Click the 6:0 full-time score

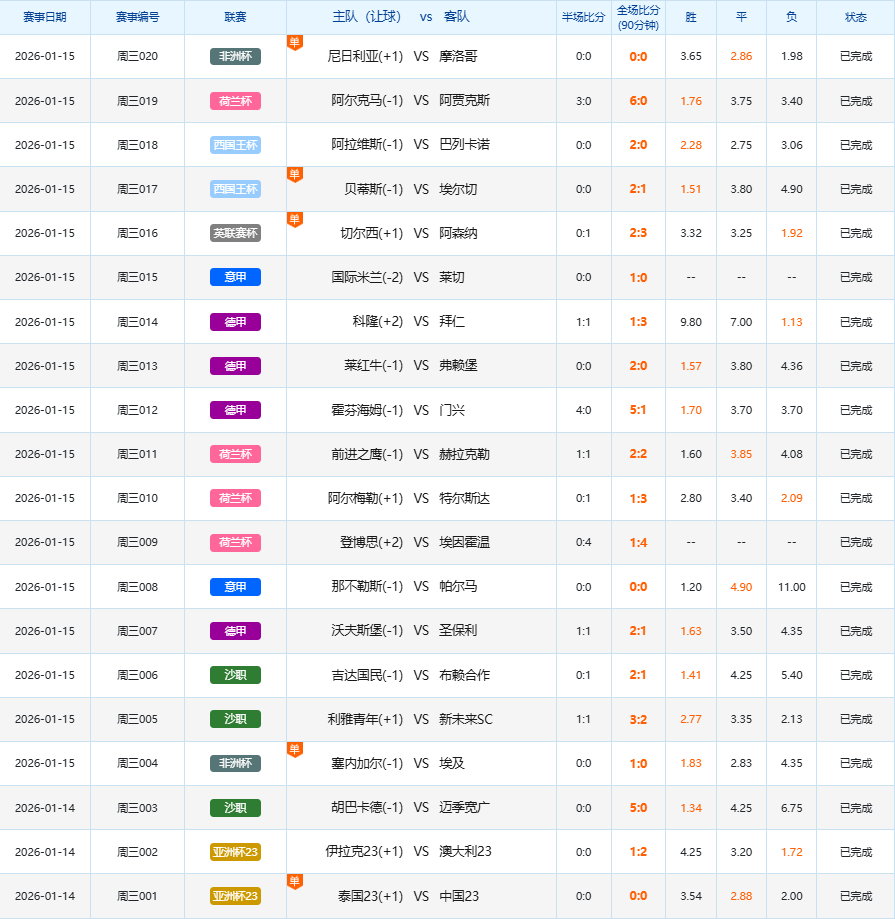click(x=638, y=101)
